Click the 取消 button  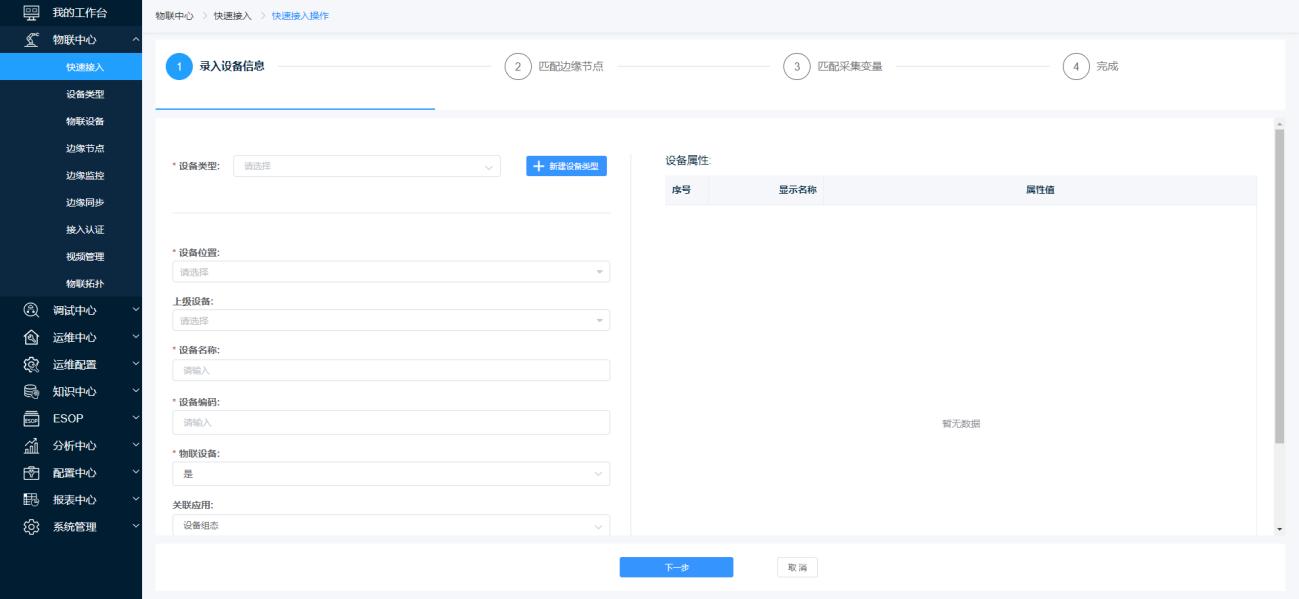(x=797, y=567)
